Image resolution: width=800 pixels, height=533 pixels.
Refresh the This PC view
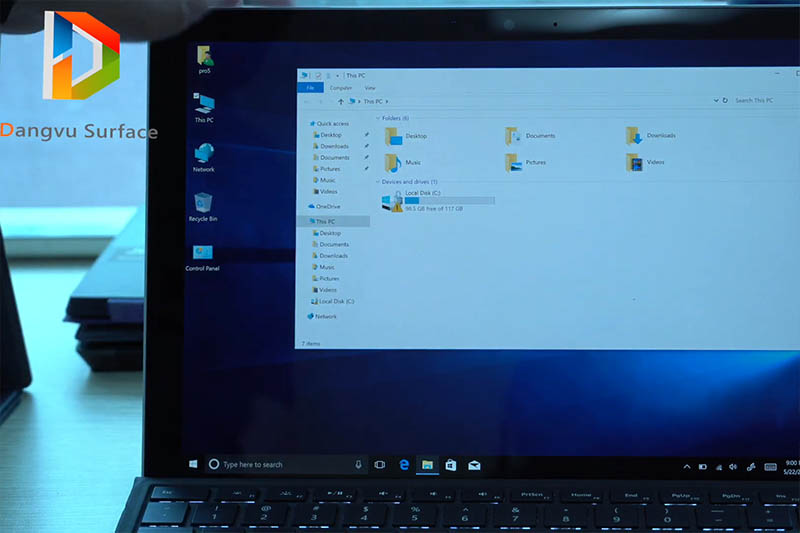point(725,100)
